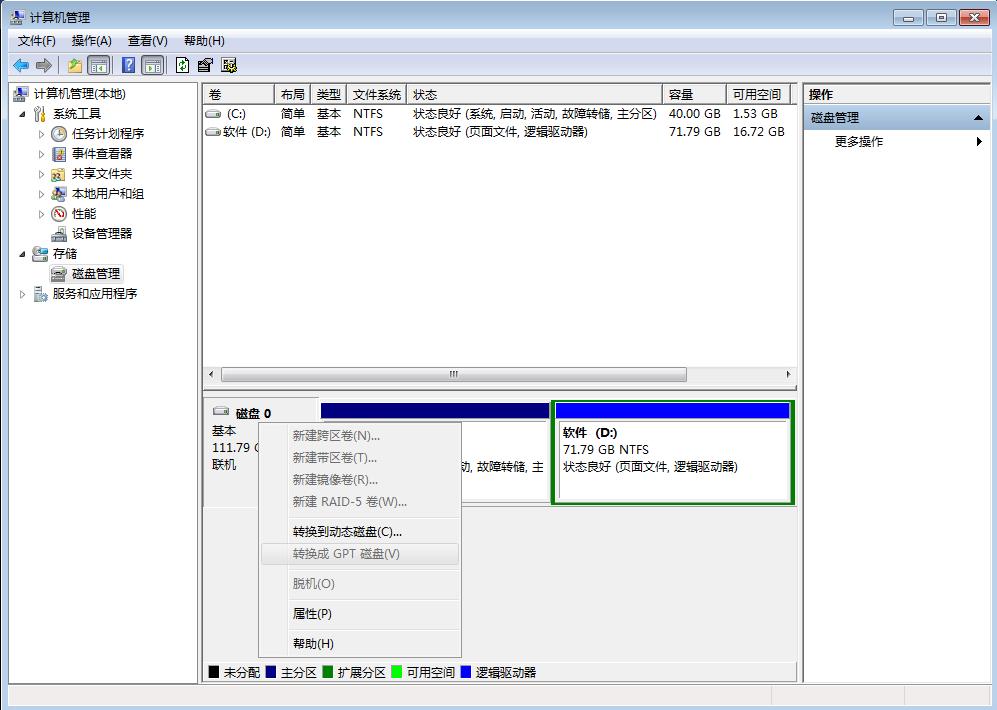Click the Disk Management icon in tree

point(58,274)
